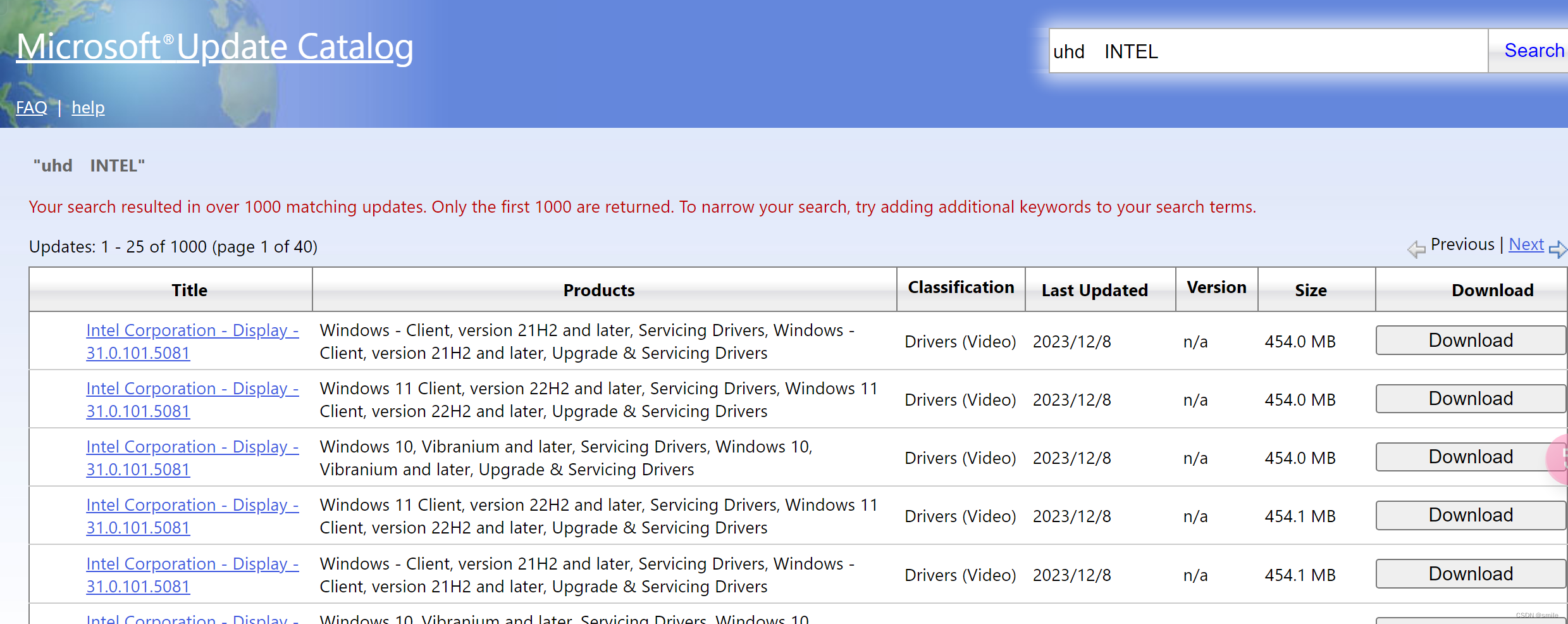The image size is (1568, 624).
Task: Go to the Next results page
Action: pos(1526,244)
